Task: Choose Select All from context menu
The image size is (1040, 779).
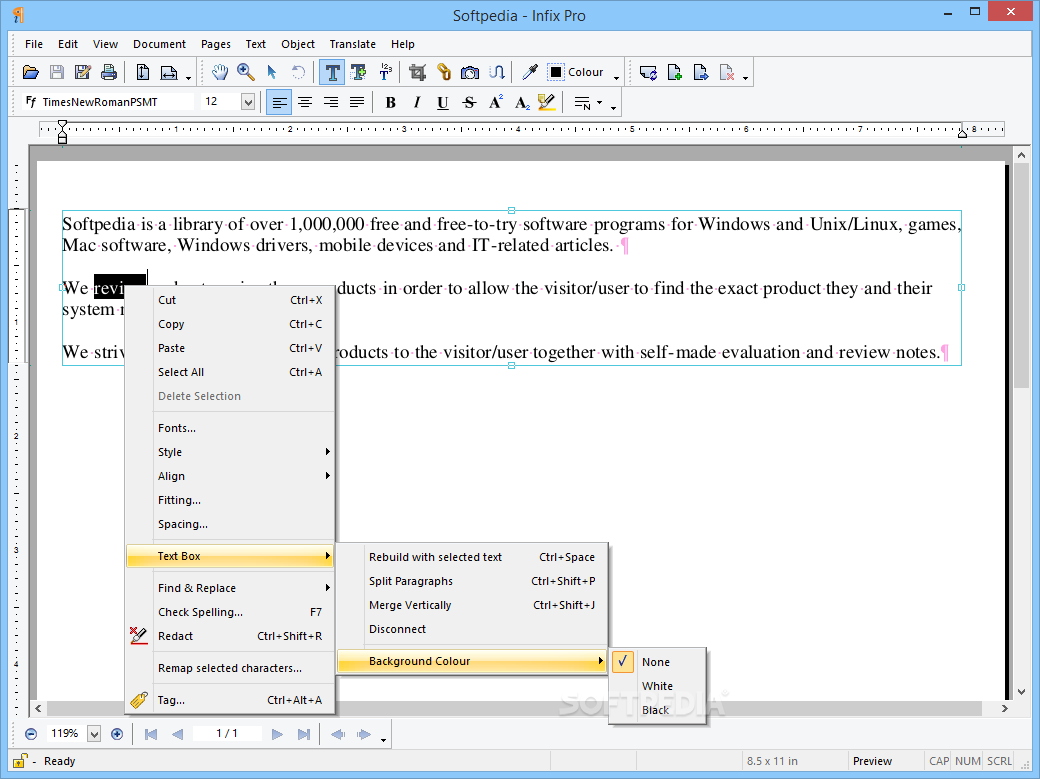Action: pos(229,372)
